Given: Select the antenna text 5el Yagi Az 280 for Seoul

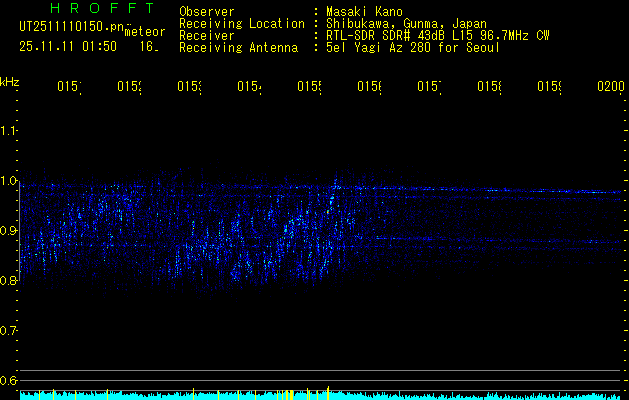Looking at the screenshot, I should click(x=413, y=48).
